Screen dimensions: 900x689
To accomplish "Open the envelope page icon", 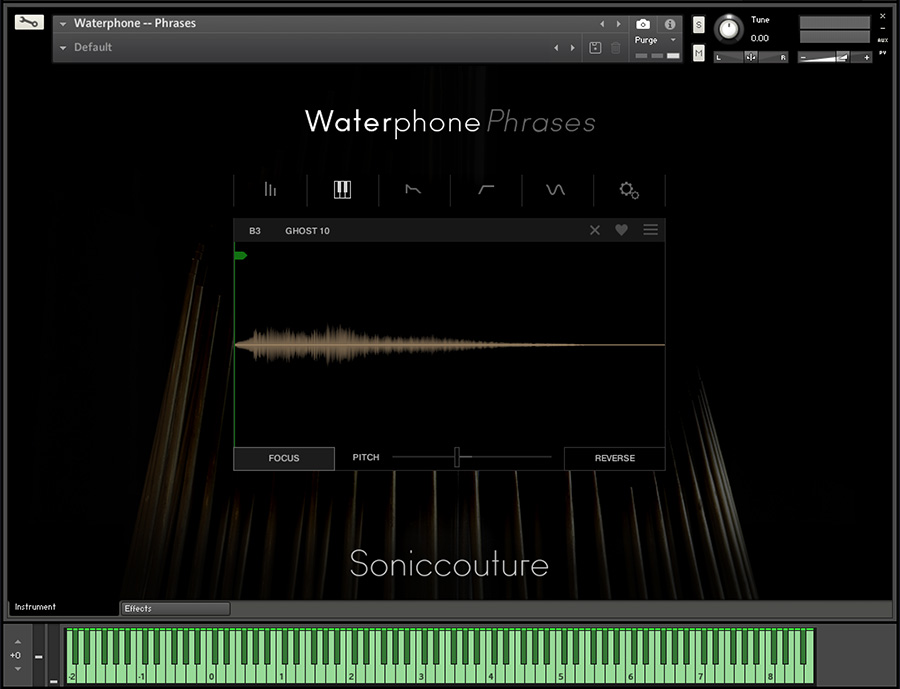I will click(413, 189).
